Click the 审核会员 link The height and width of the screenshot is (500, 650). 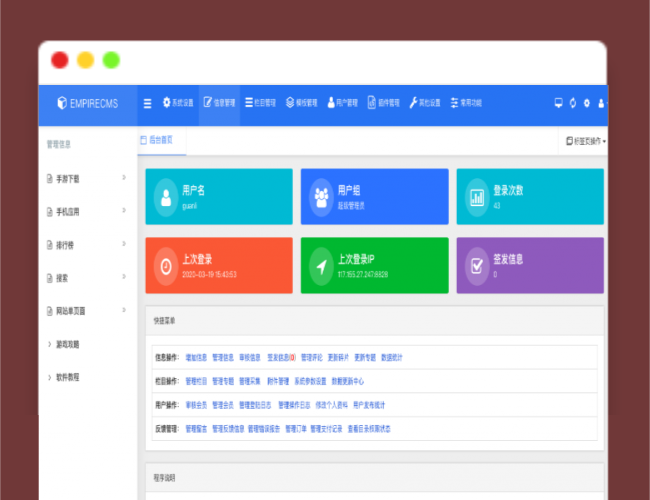click(x=197, y=405)
